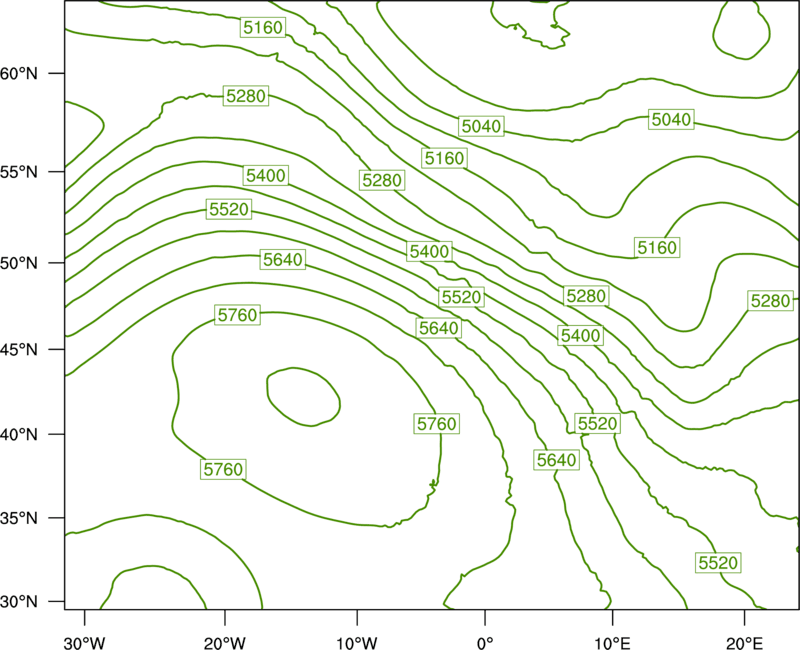This screenshot has width=800, height=650.
Task: Click the 5640 contour label just below 5520 near 10°E
Action: click(556, 460)
